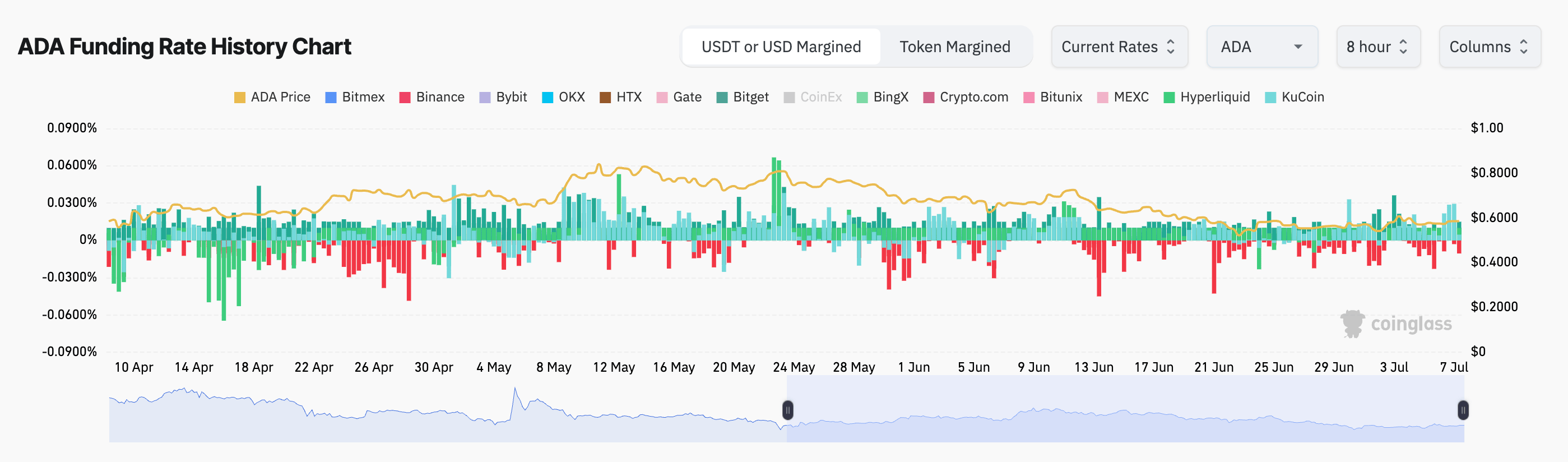Click the 10 Apr x-axis label
Image resolution: width=1568 pixels, height=462 pixels.
click(134, 367)
